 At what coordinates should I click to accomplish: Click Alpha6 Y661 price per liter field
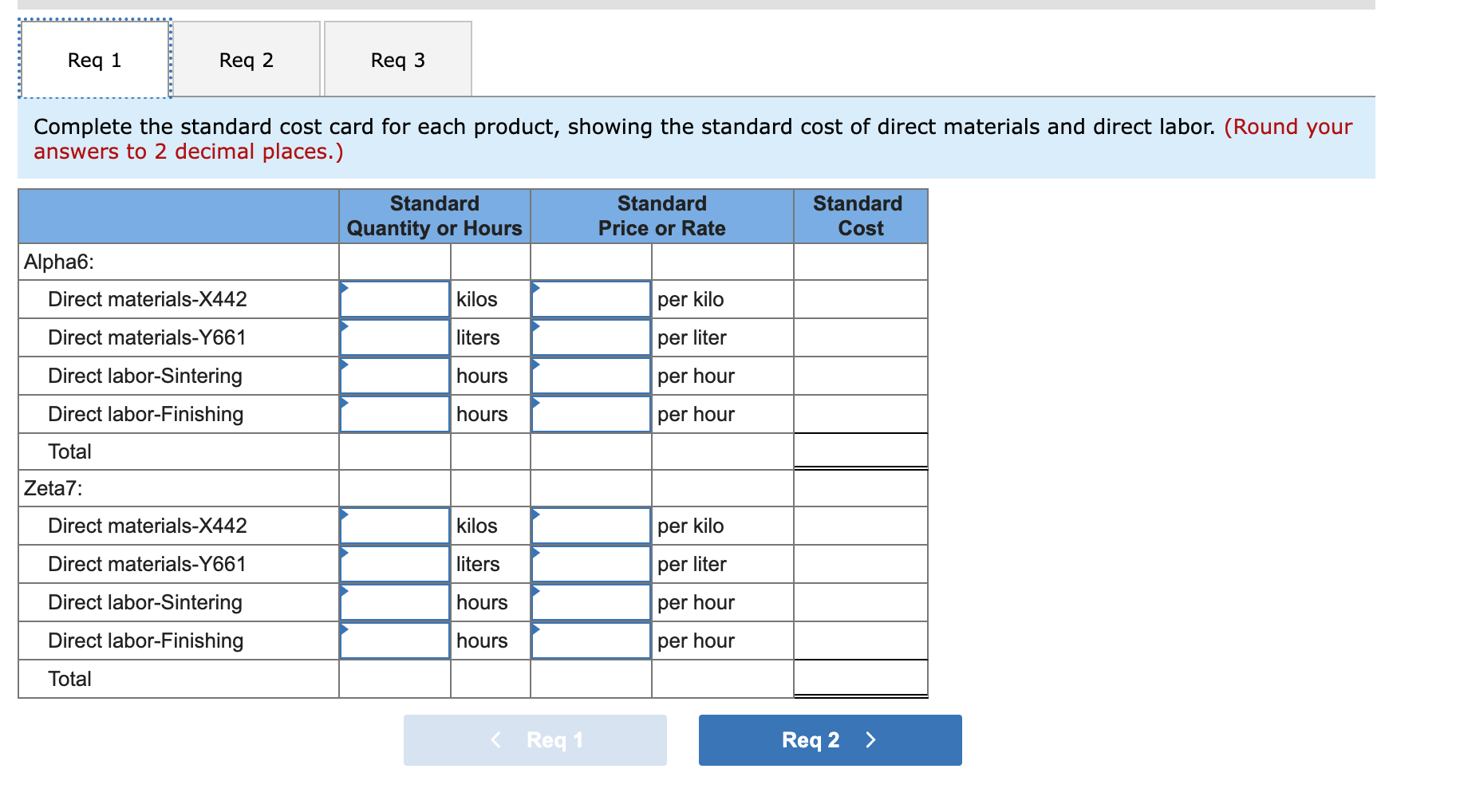[x=591, y=337]
